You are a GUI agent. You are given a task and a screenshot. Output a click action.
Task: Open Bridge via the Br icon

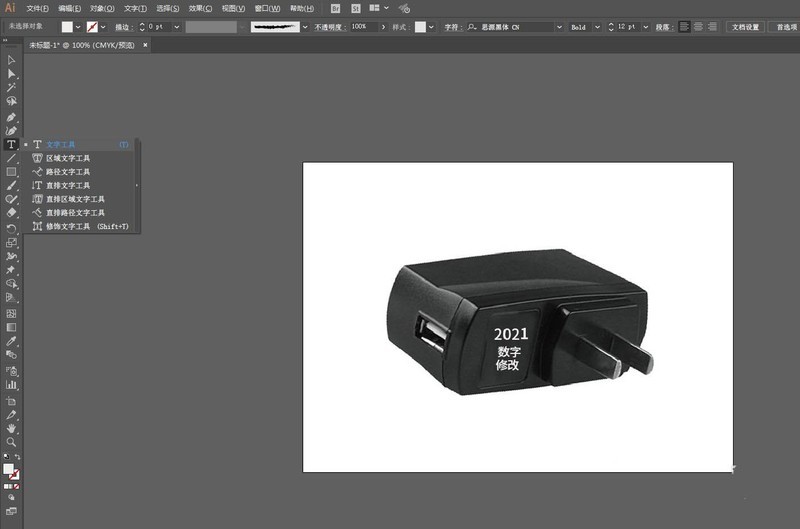click(x=336, y=8)
